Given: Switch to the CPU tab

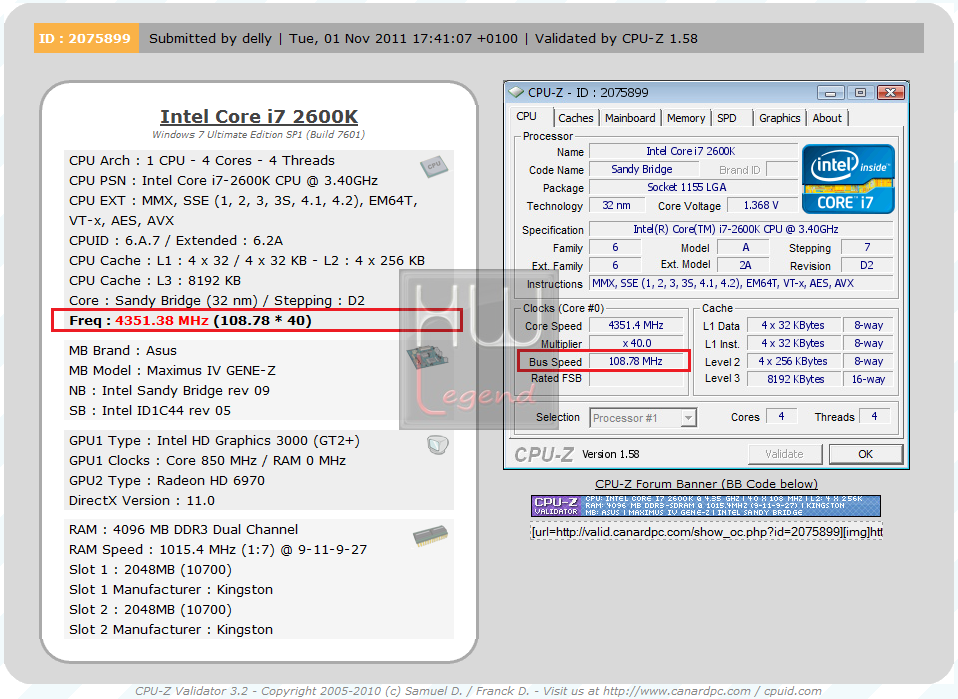Looking at the screenshot, I should pyautogui.click(x=526, y=117).
